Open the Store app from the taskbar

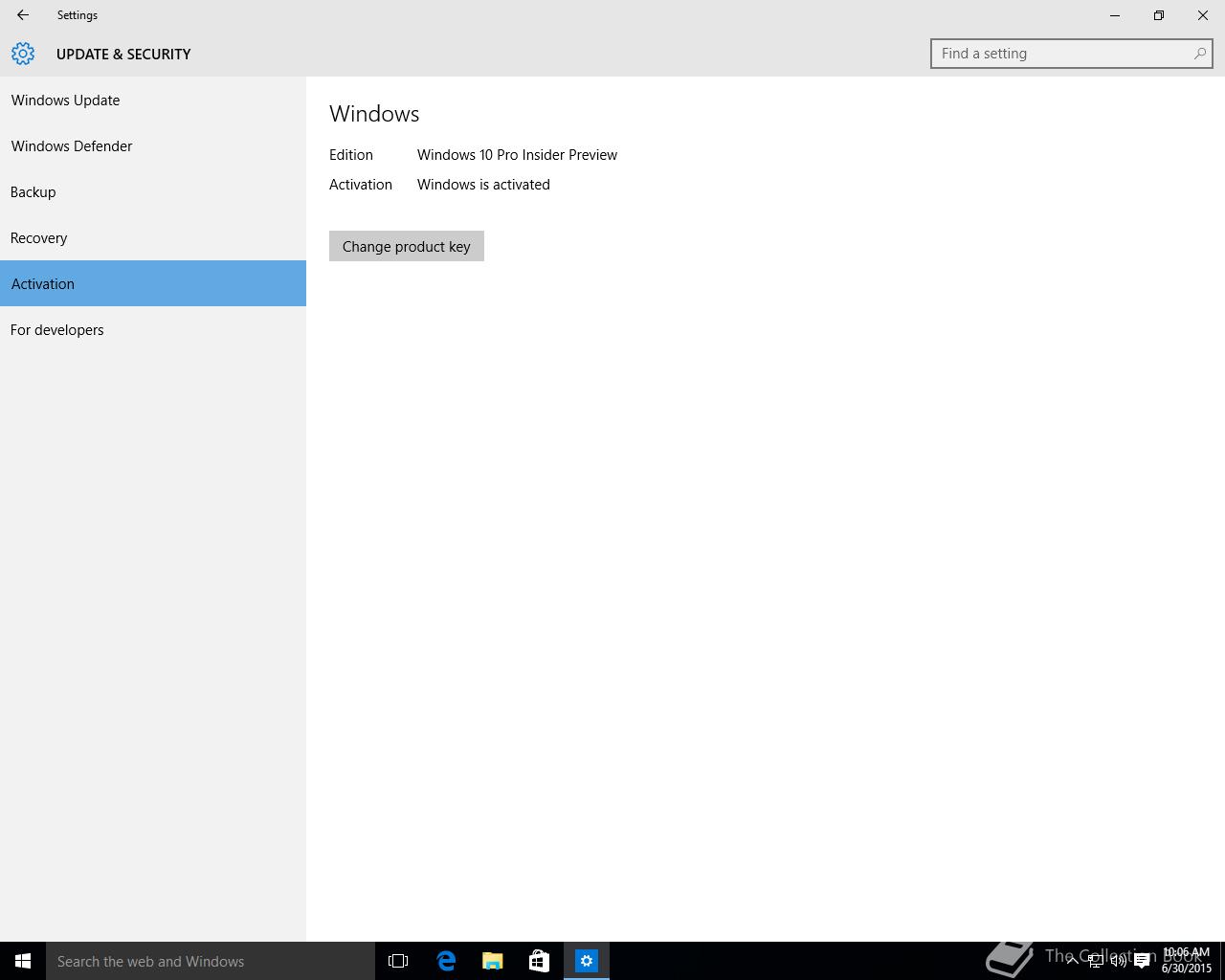pos(539,961)
